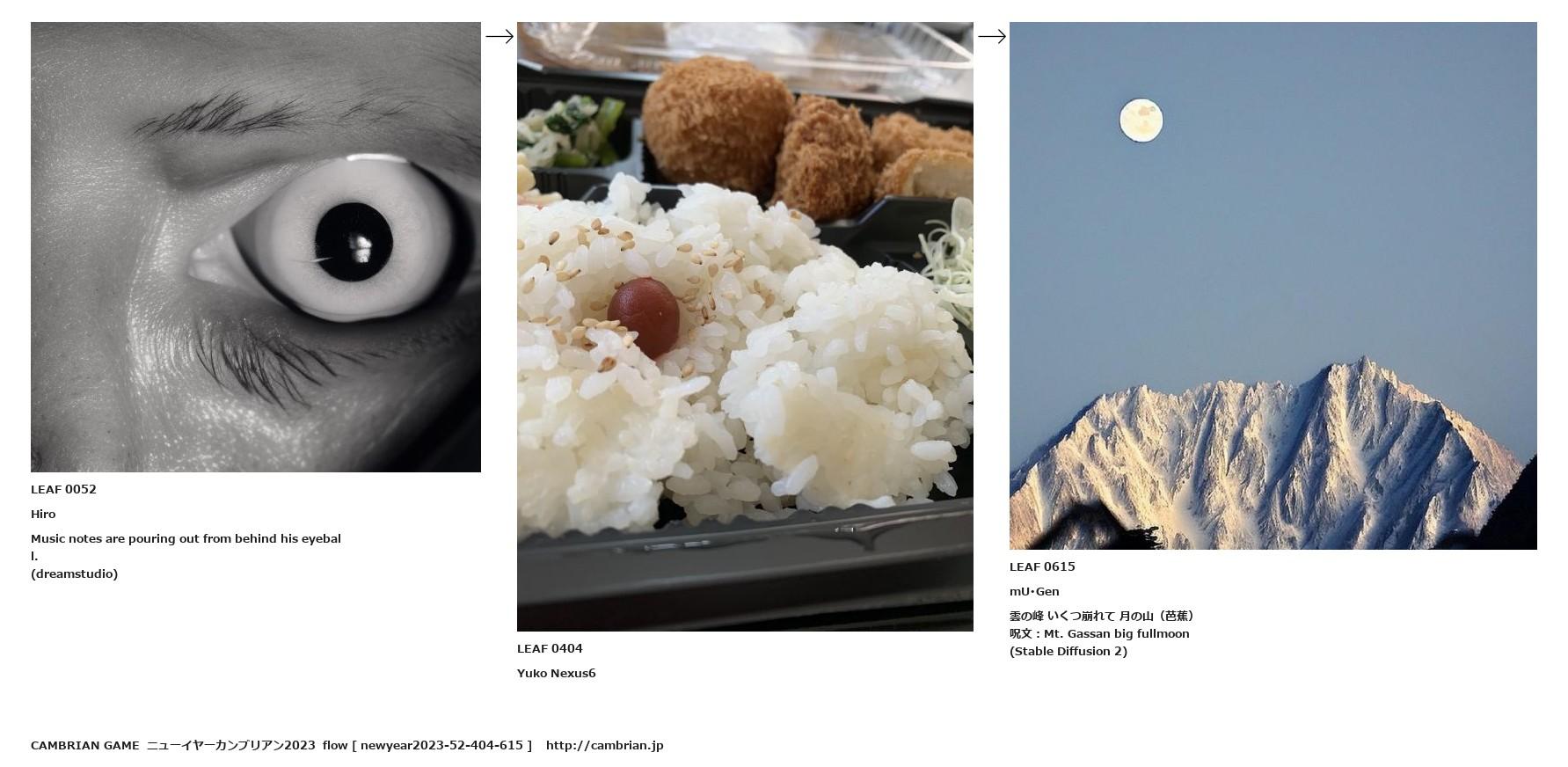Screen dimensions: 1568x767
Task: Click the arrow between rice and mountain images
Action: tap(992, 36)
